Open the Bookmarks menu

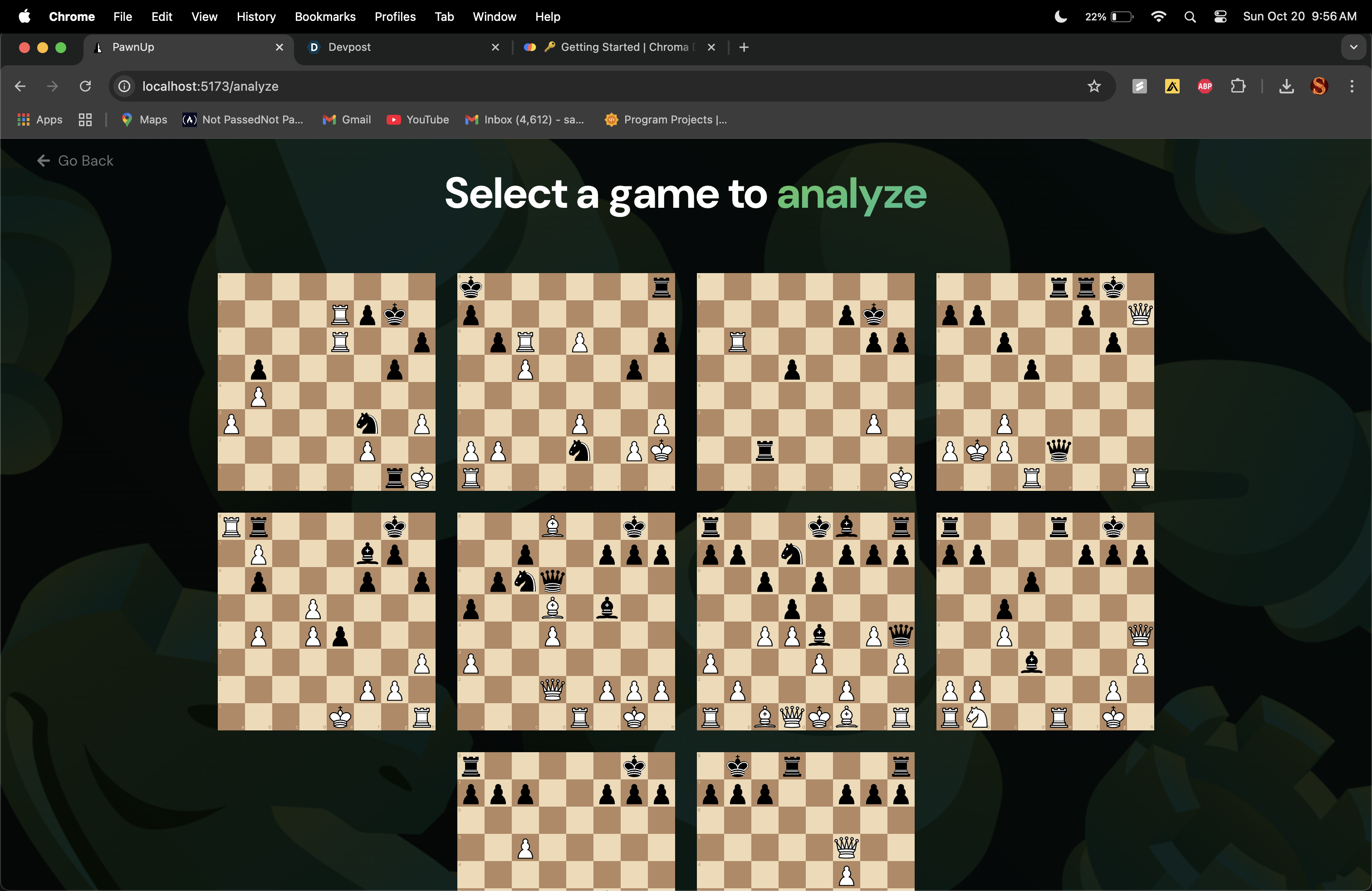[x=324, y=17]
